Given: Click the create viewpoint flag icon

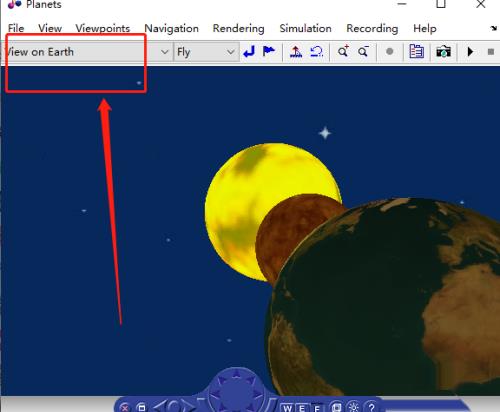Looking at the screenshot, I should point(269,51).
